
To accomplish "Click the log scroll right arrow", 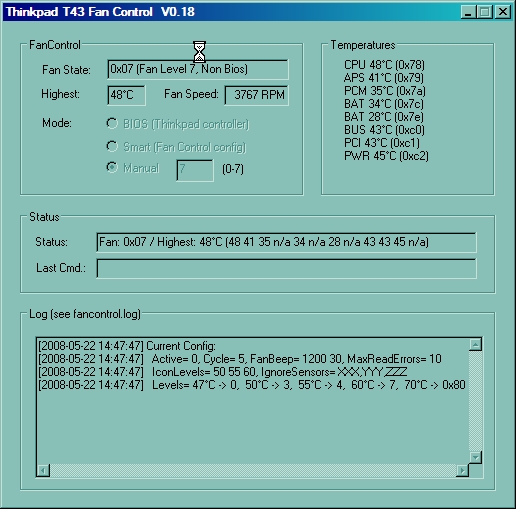I will 462,470.
